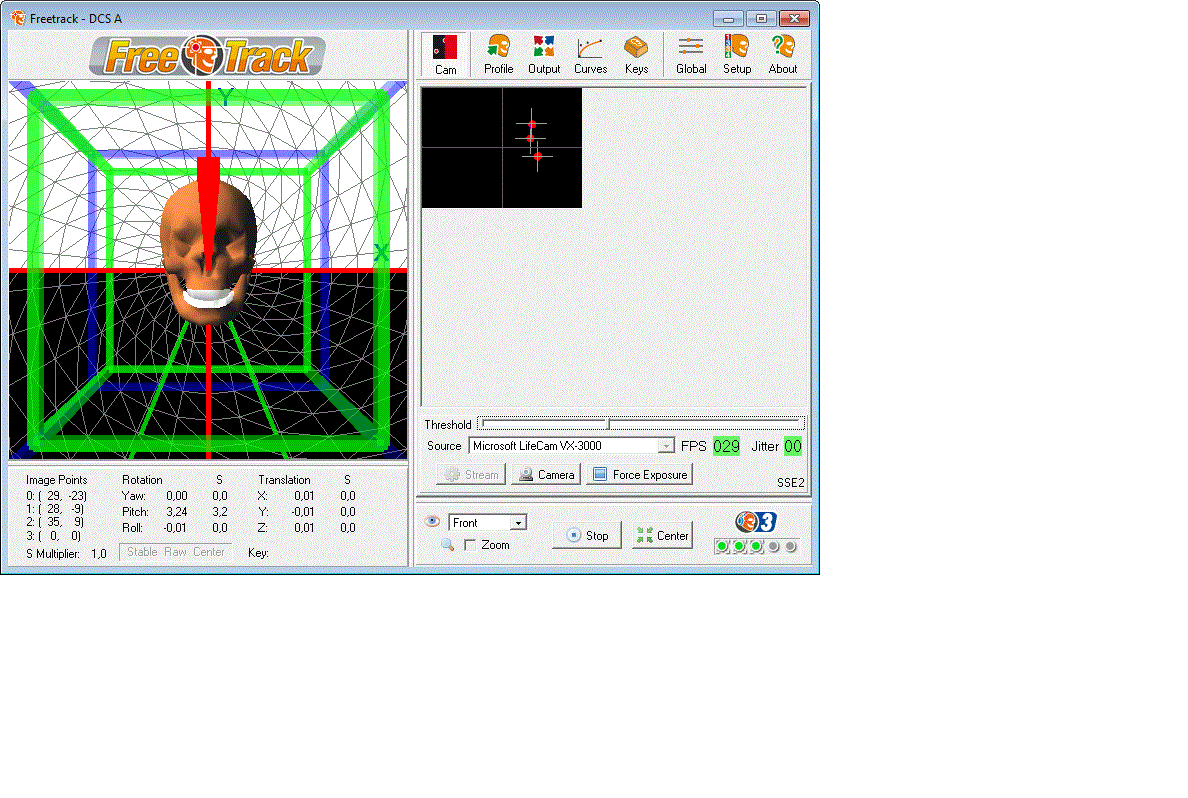Screen dimensions: 1188x798
Task: Click the SSE2 status label
Action: coord(790,483)
